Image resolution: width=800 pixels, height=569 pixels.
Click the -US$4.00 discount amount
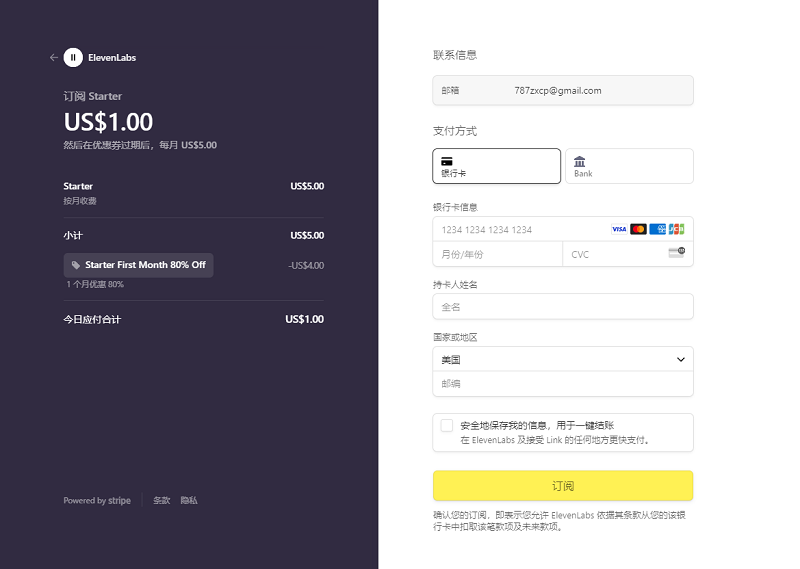coord(306,265)
